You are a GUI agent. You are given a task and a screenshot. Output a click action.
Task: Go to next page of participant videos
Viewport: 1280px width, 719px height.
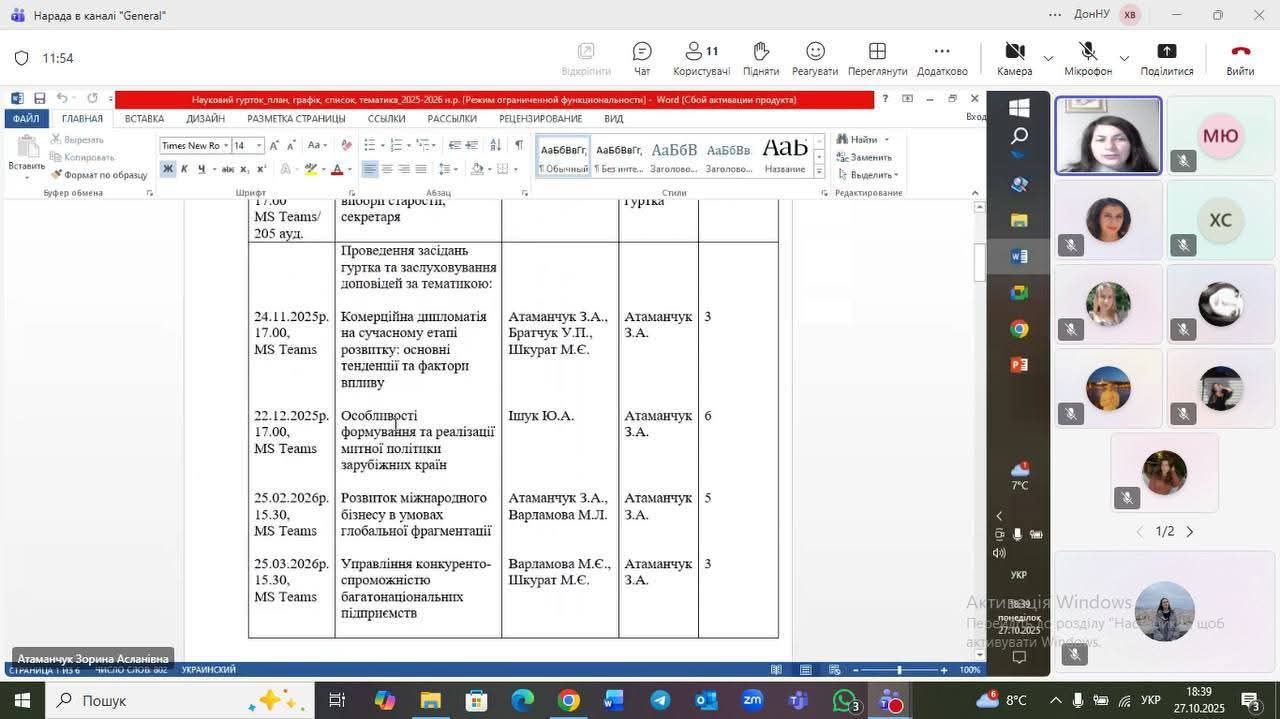coord(1190,532)
